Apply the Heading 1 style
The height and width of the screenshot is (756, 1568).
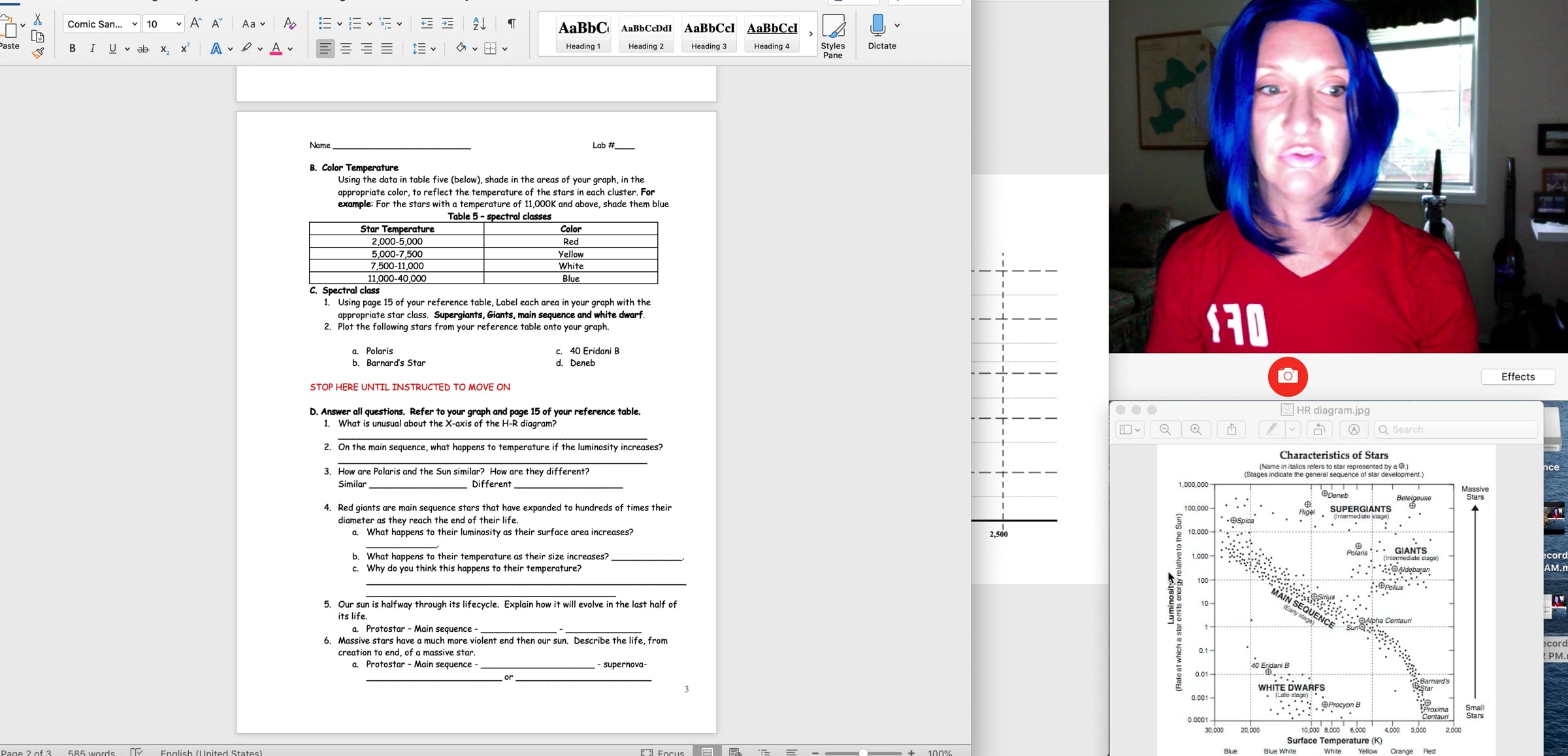[583, 35]
